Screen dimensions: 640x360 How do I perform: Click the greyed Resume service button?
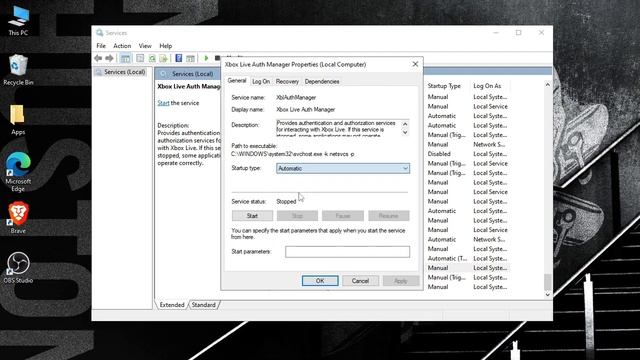tap(389, 216)
